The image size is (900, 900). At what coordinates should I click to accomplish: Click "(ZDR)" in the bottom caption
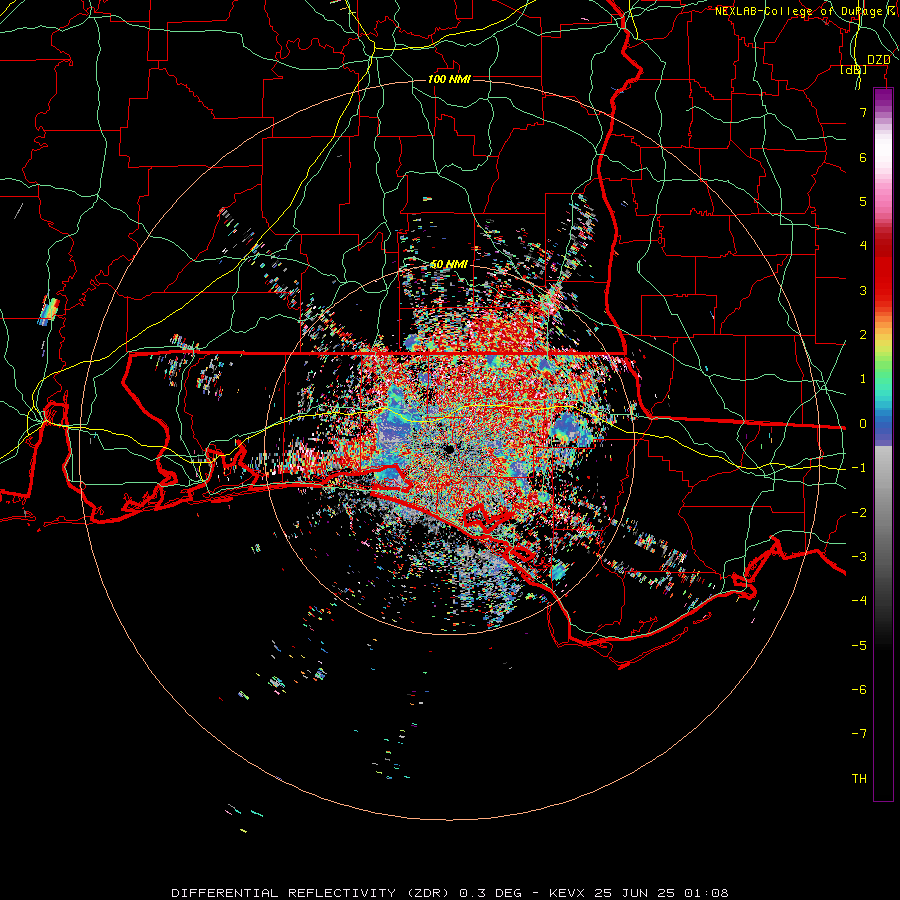click(x=429, y=893)
